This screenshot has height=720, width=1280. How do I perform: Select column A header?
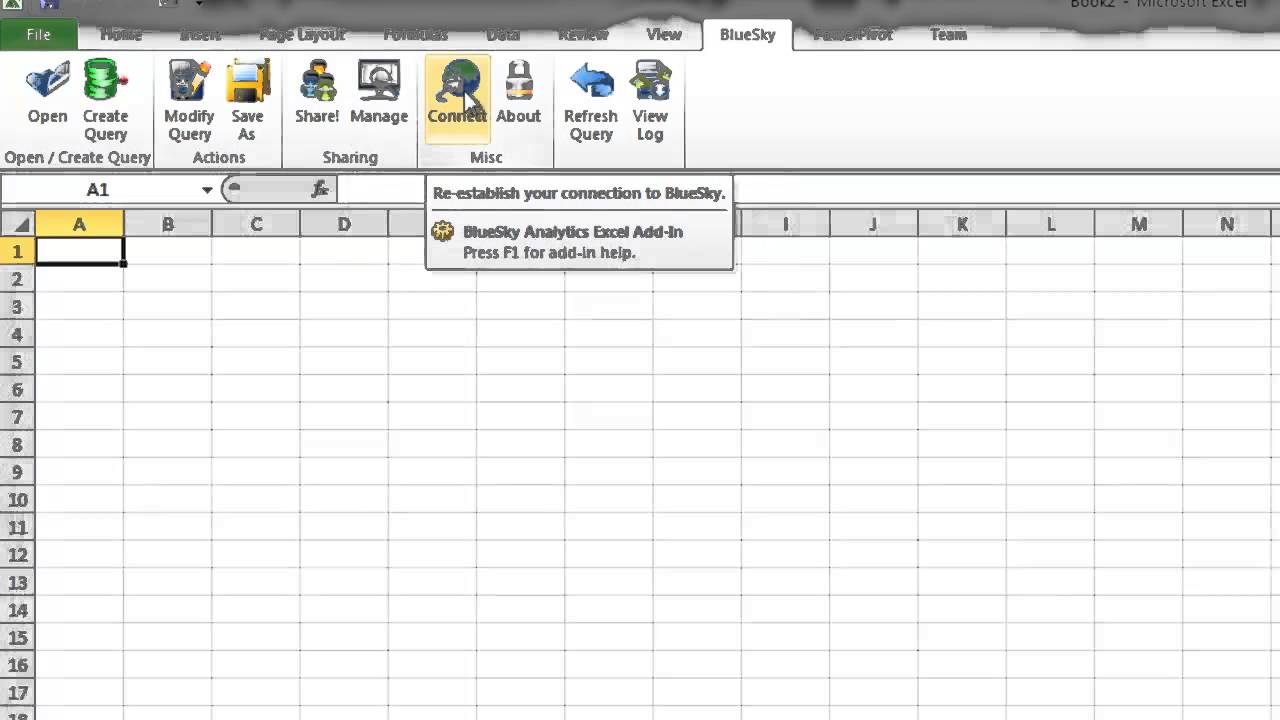79,224
